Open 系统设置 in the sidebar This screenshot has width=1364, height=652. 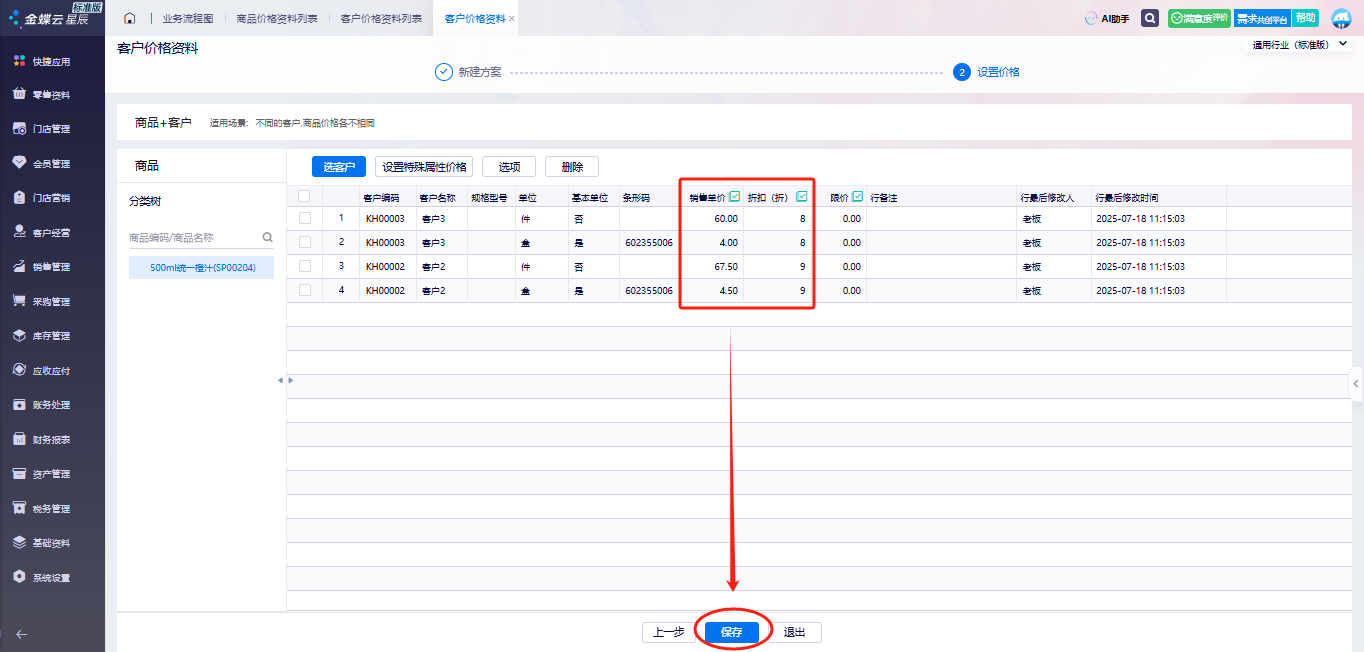[51, 578]
